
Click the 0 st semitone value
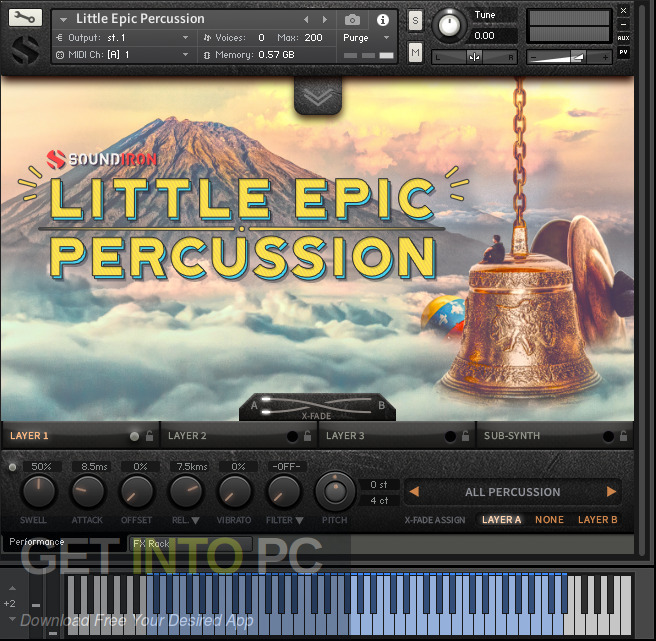click(379, 485)
